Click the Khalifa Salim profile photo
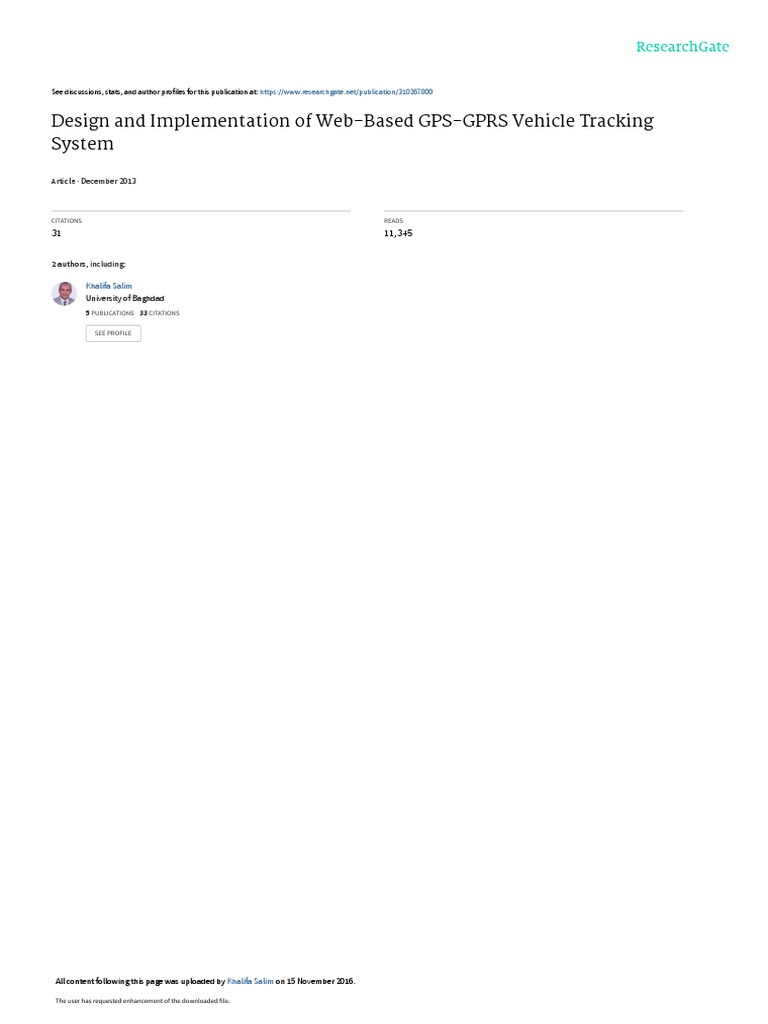 [64, 294]
